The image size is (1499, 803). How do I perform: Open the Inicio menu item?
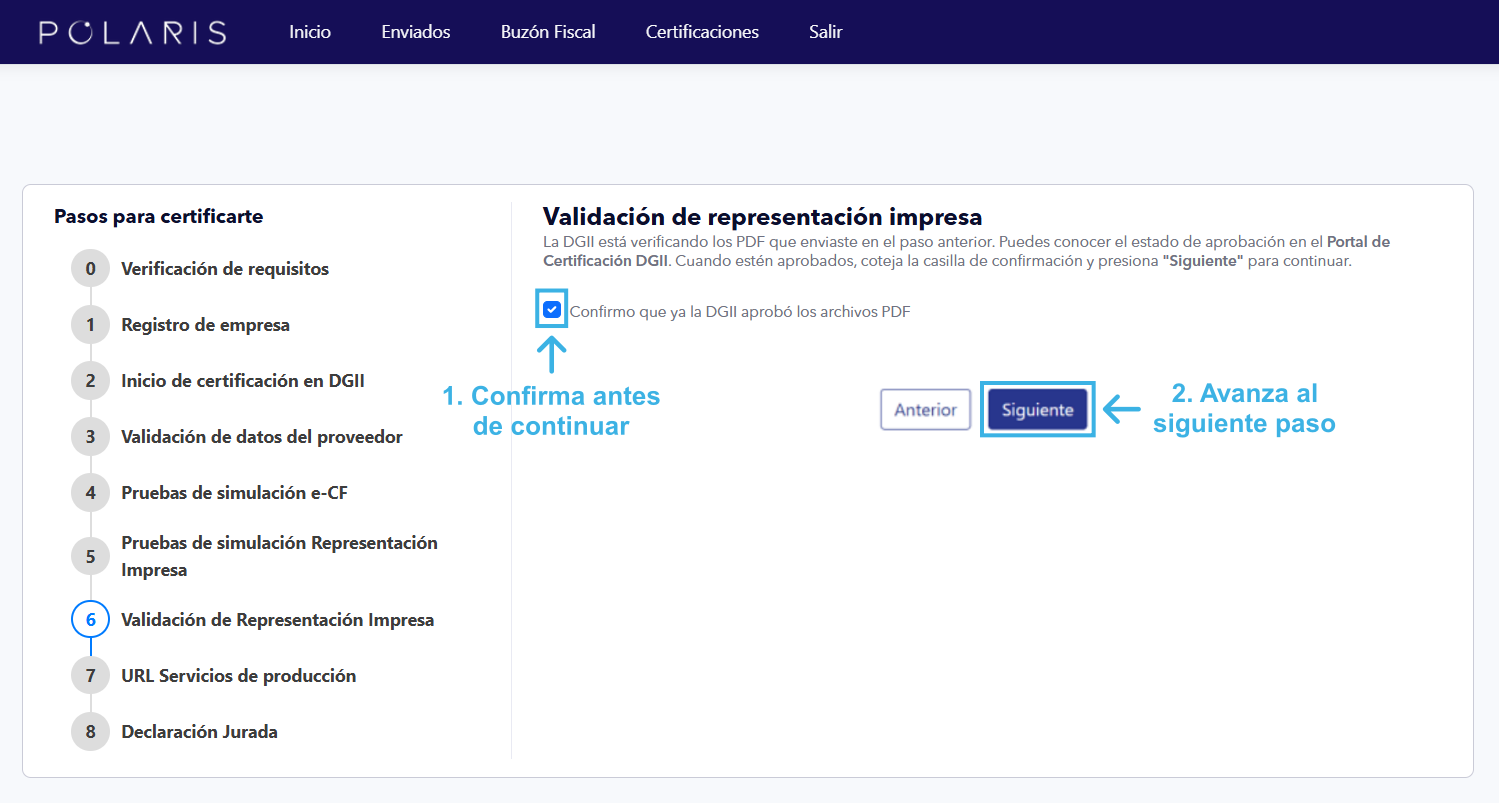310,32
